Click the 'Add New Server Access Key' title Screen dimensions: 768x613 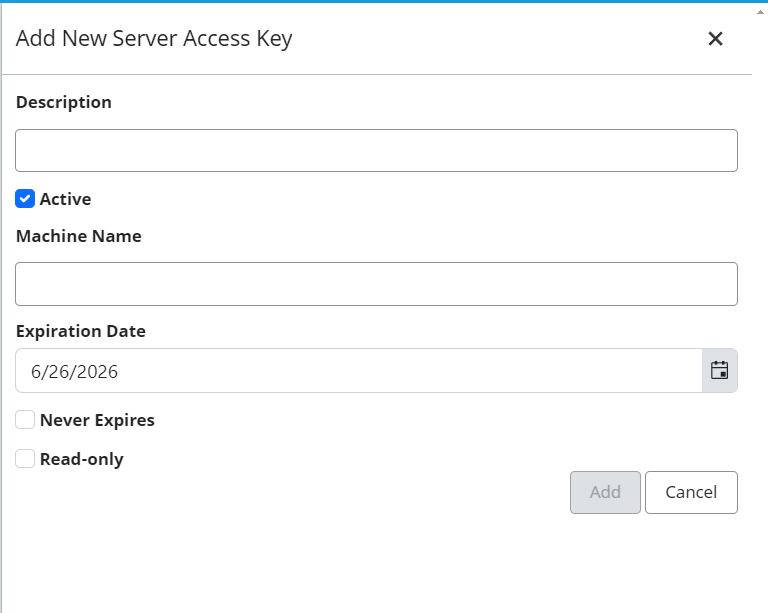point(154,39)
